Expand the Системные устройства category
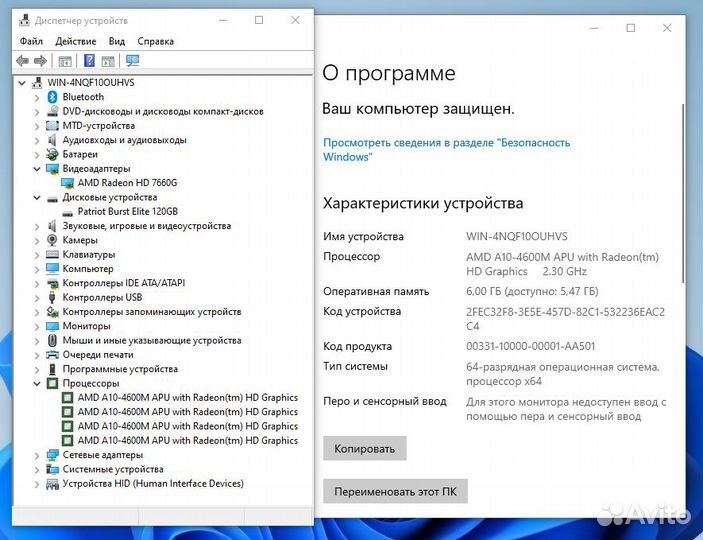This screenshot has width=703, height=540. (37, 470)
